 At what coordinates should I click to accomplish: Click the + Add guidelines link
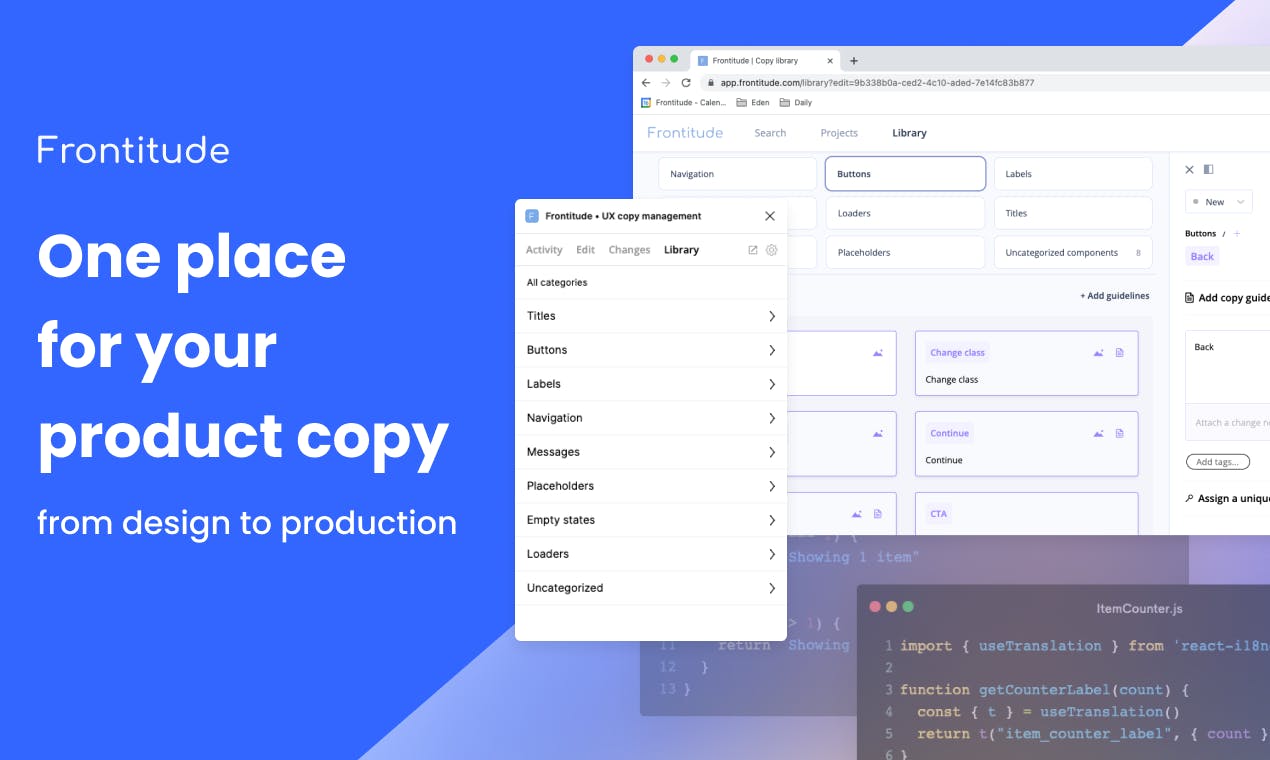(x=1114, y=296)
